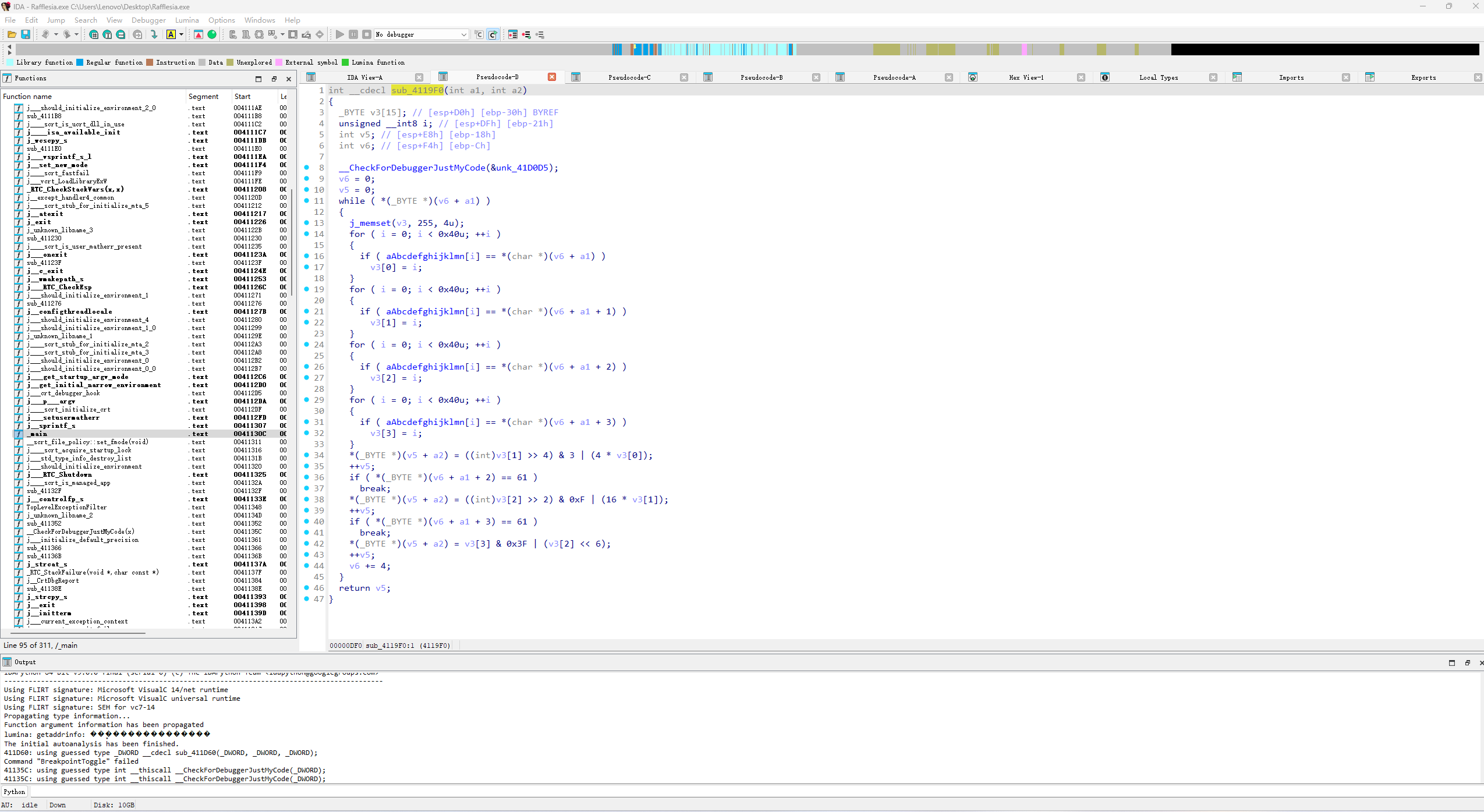The width and height of the screenshot is (1484, 812).
Task: Click the breakpoint list toolbar icon
Action: [x=512, y=35]
